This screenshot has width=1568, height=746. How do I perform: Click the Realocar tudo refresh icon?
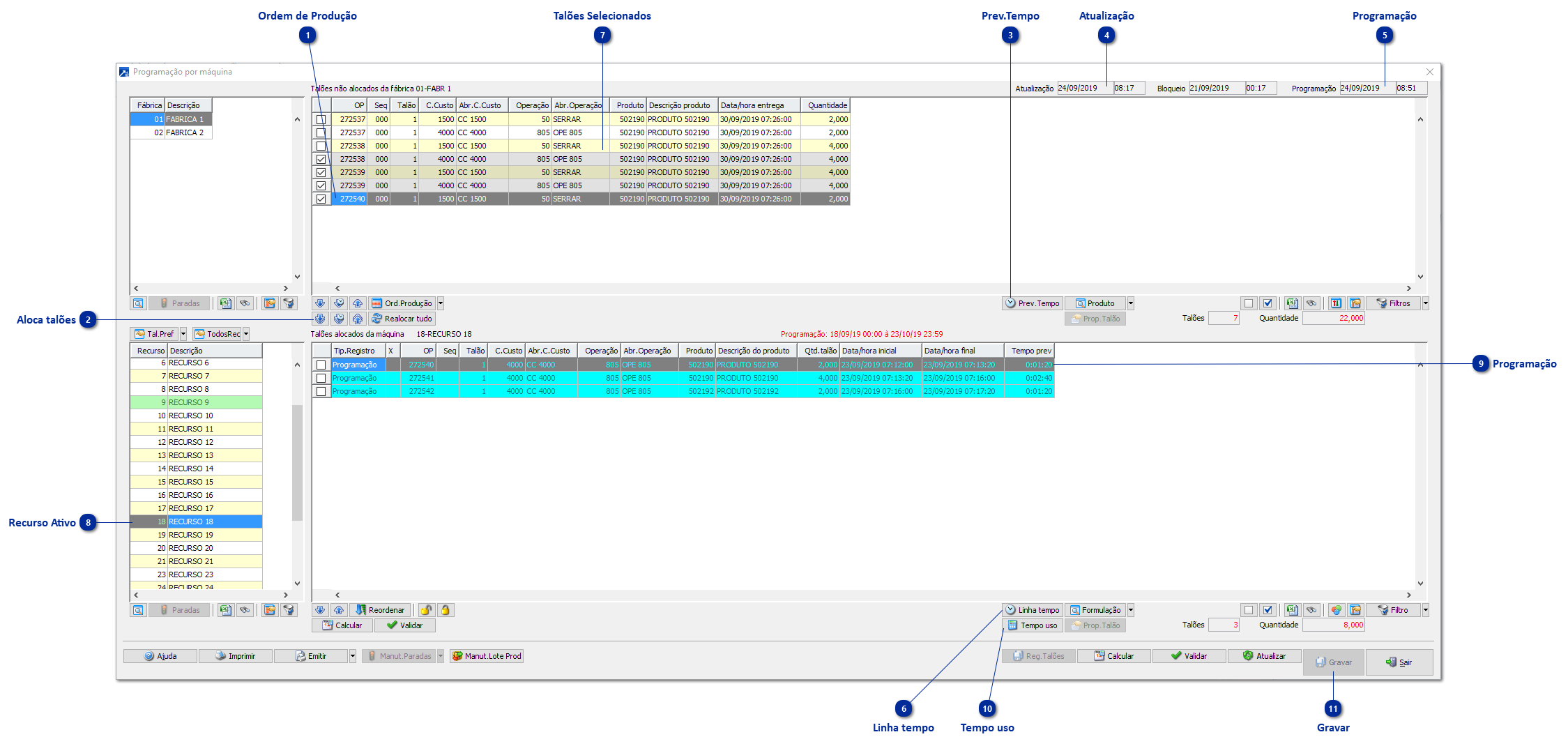pyautogui.click(x=377, y=318)
